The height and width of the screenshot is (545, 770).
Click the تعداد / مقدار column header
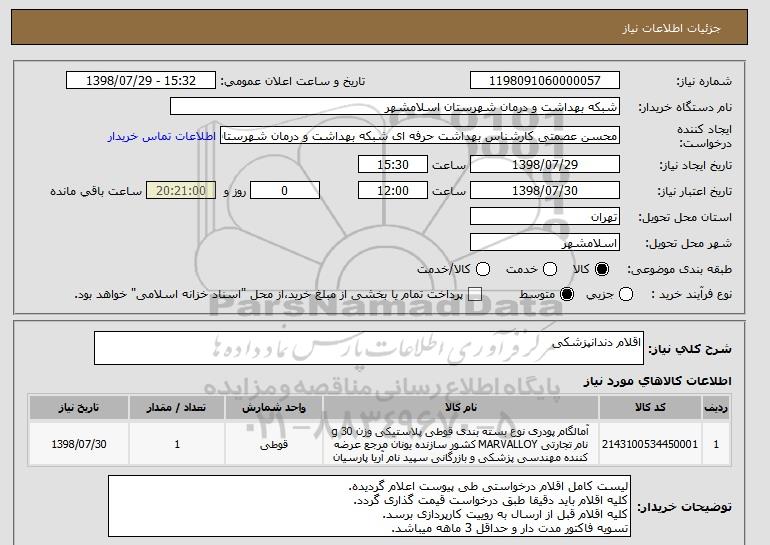click(177, 408)
